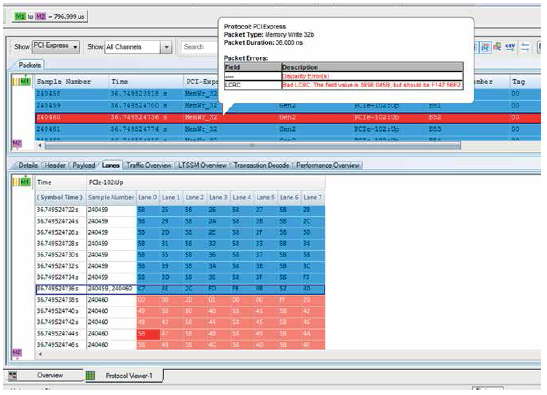Click the Lane 4 column header
The width and height of the screenshot is (547, 395).
[x=242, y=198]
